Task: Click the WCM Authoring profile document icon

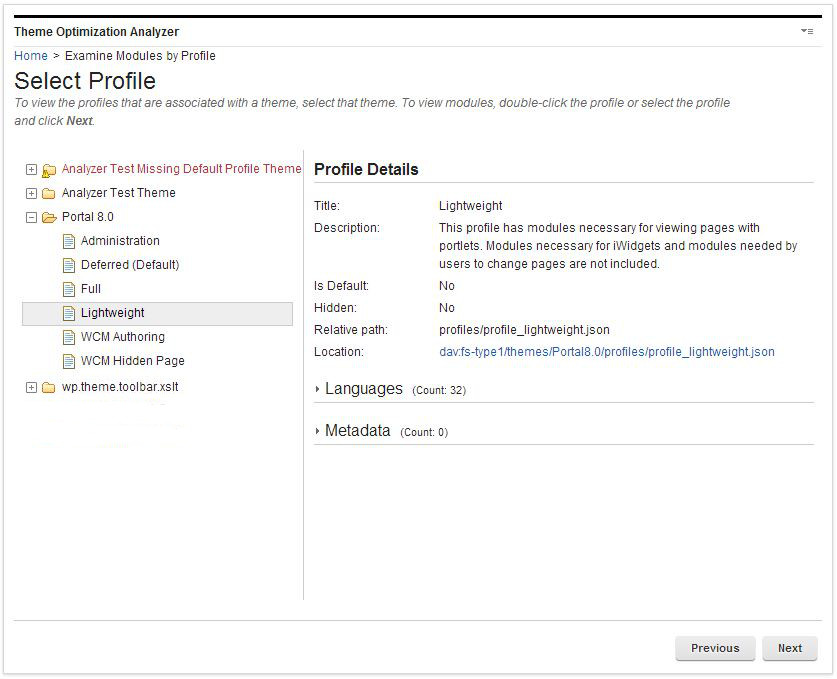Action: point(69,337)
